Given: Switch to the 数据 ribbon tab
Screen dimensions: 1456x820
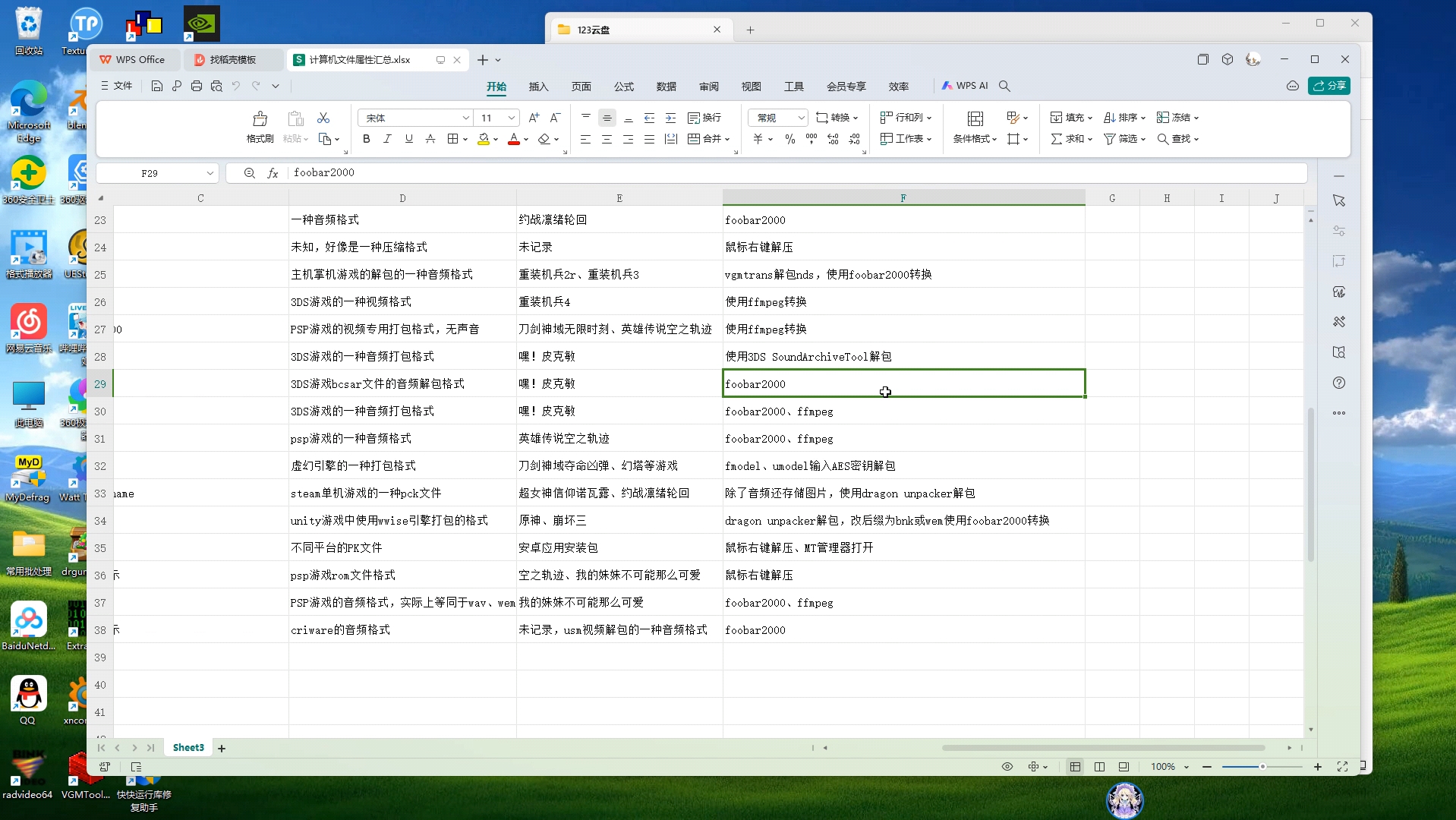Looking at the screenshot, I should pos(666,86).
